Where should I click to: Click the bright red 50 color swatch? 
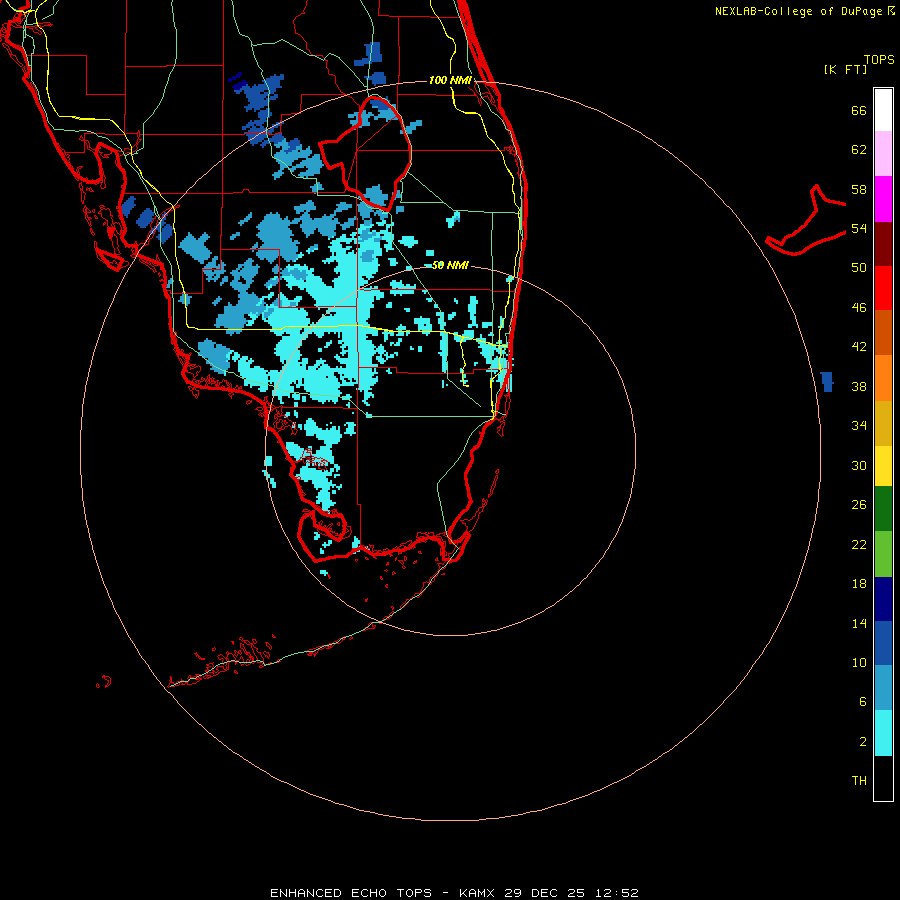coord(883,288)
